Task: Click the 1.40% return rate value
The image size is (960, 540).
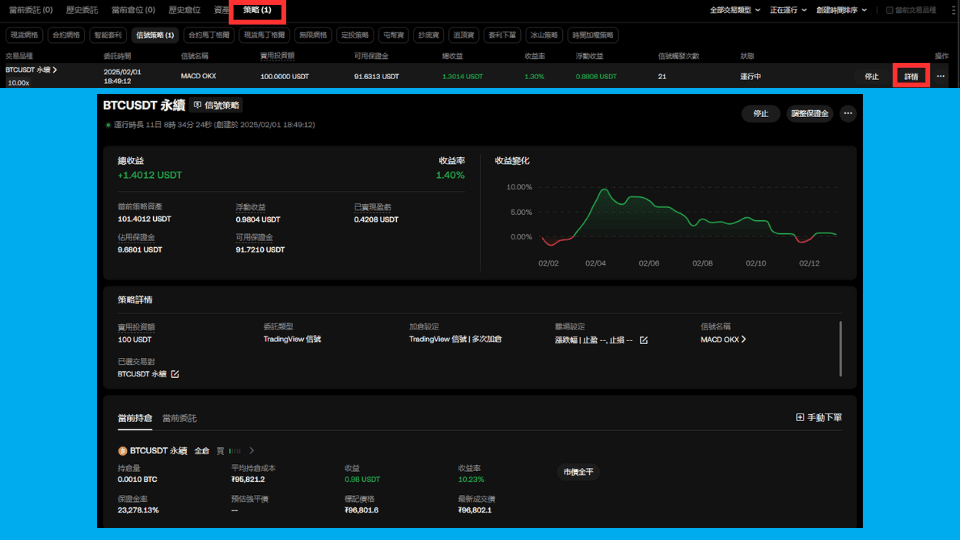Action: pos(450,175)
